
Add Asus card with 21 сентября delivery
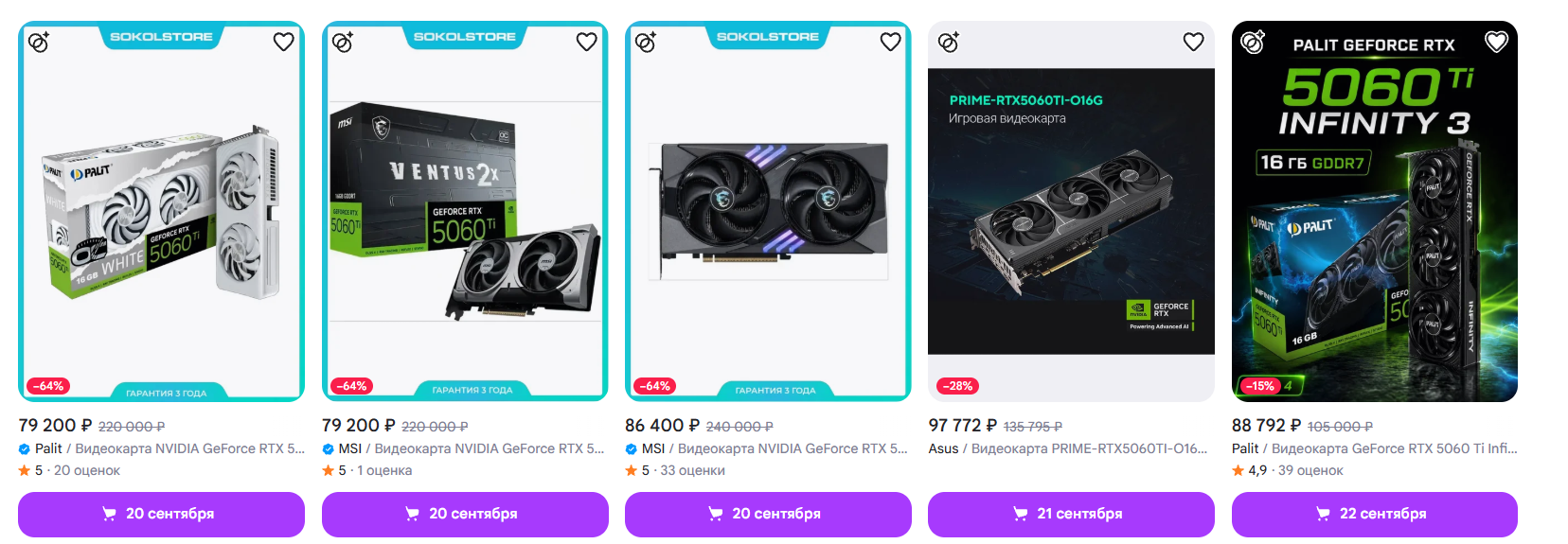[1071, 514]
